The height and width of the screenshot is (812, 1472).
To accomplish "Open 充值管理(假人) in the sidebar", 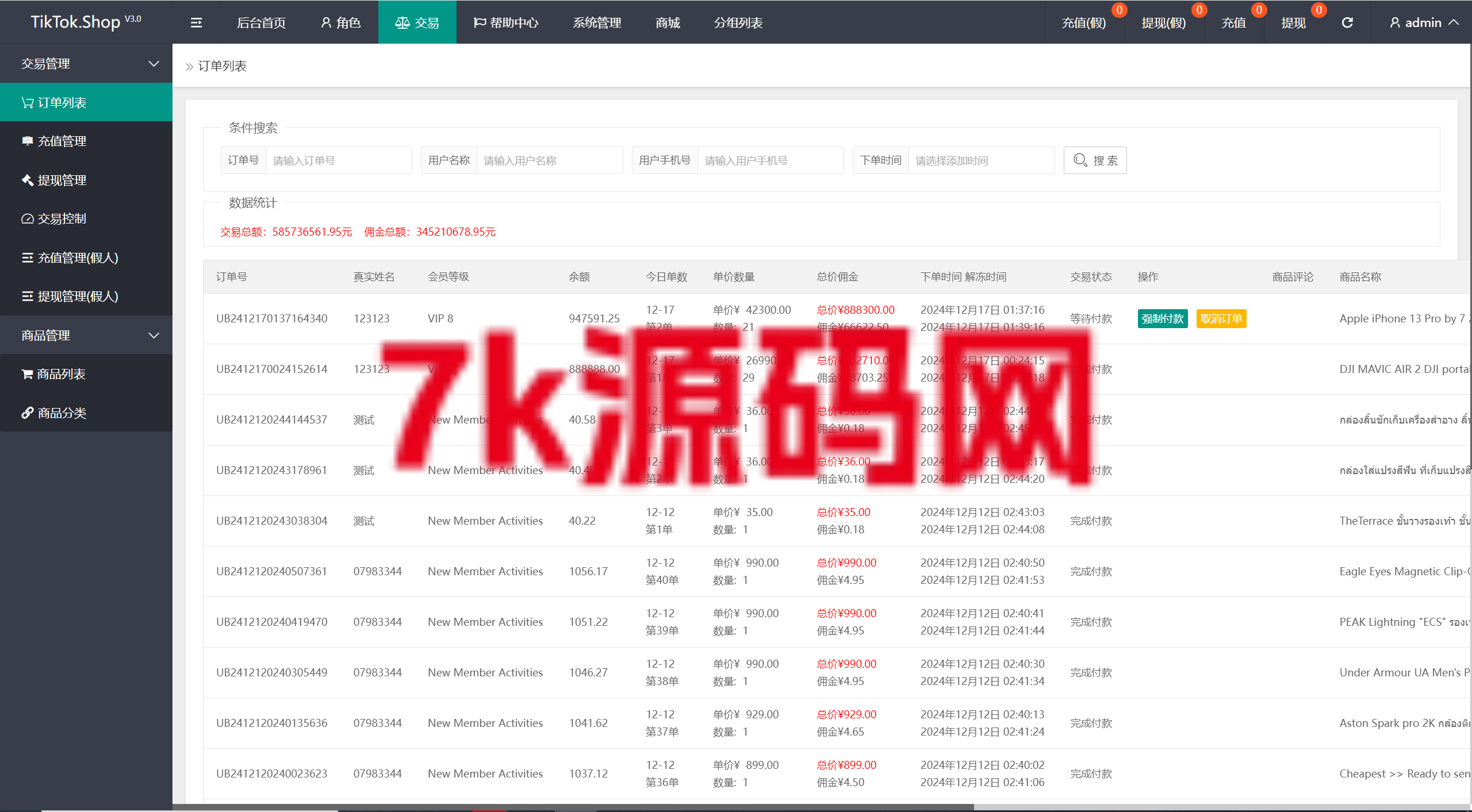I will (86, 257).
